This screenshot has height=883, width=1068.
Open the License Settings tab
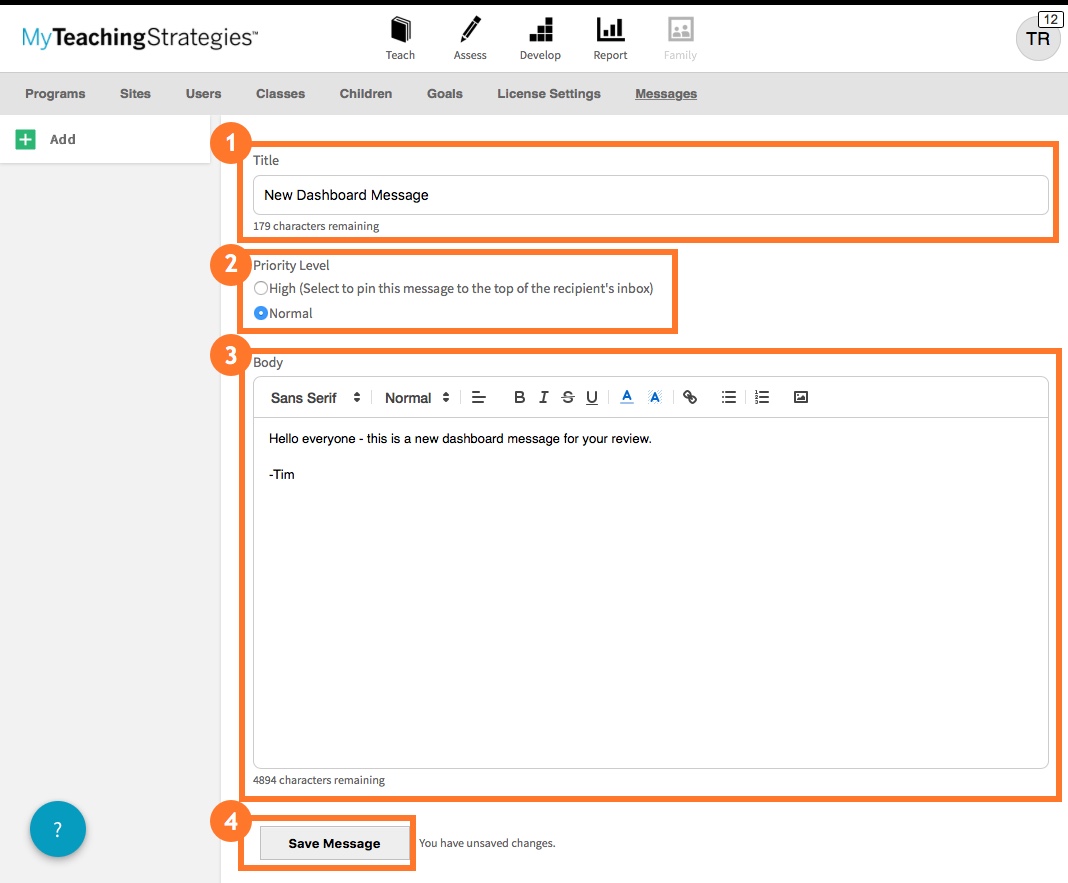(548, 93)
